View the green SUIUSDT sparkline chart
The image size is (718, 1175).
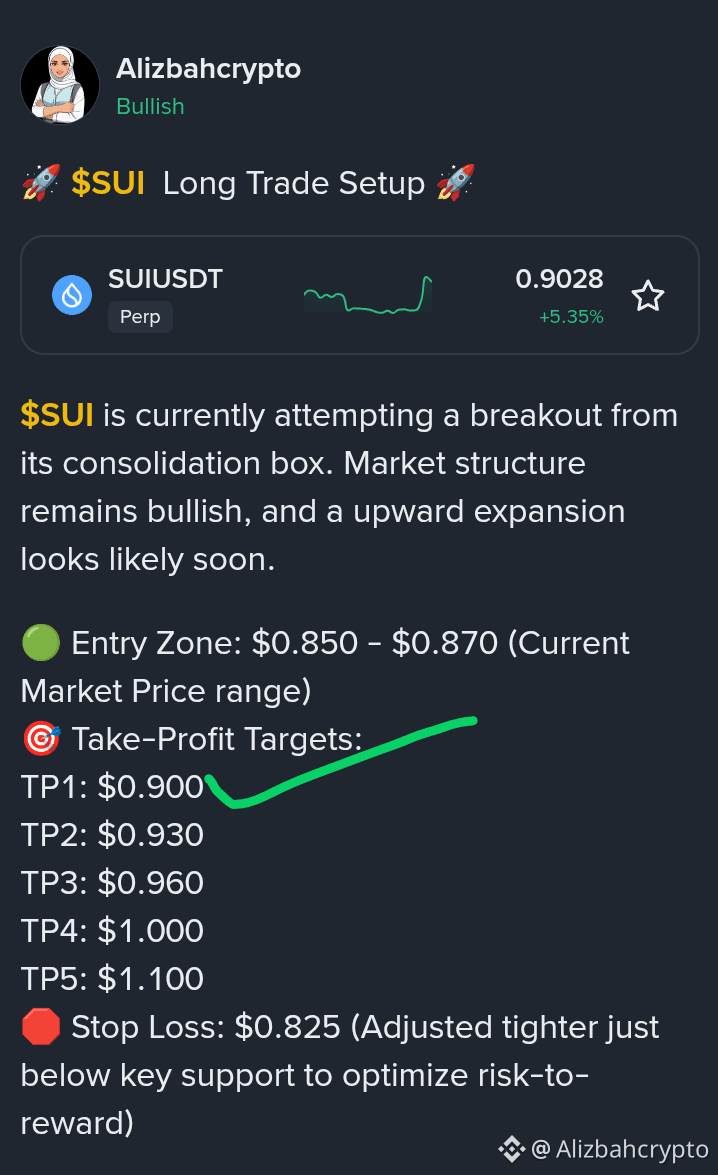[367, 294]
